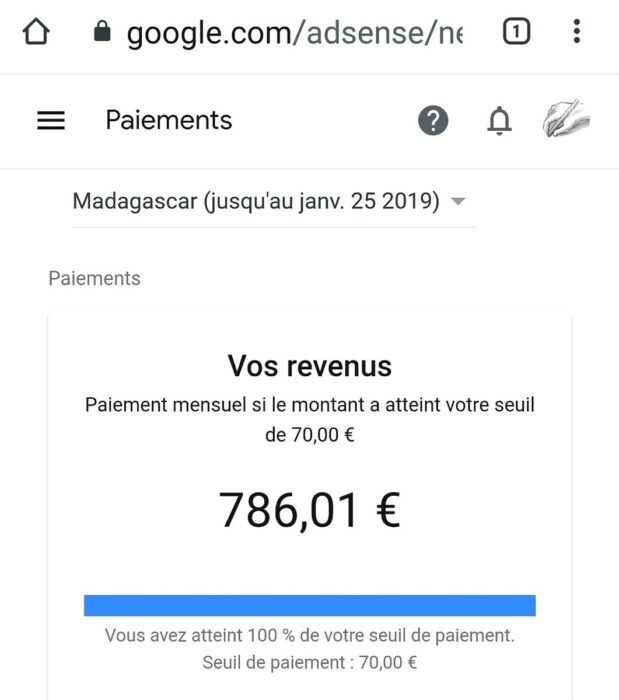Expand the Madagascar account dropdown
Screen dimensions: 619x700
(274, 202)
